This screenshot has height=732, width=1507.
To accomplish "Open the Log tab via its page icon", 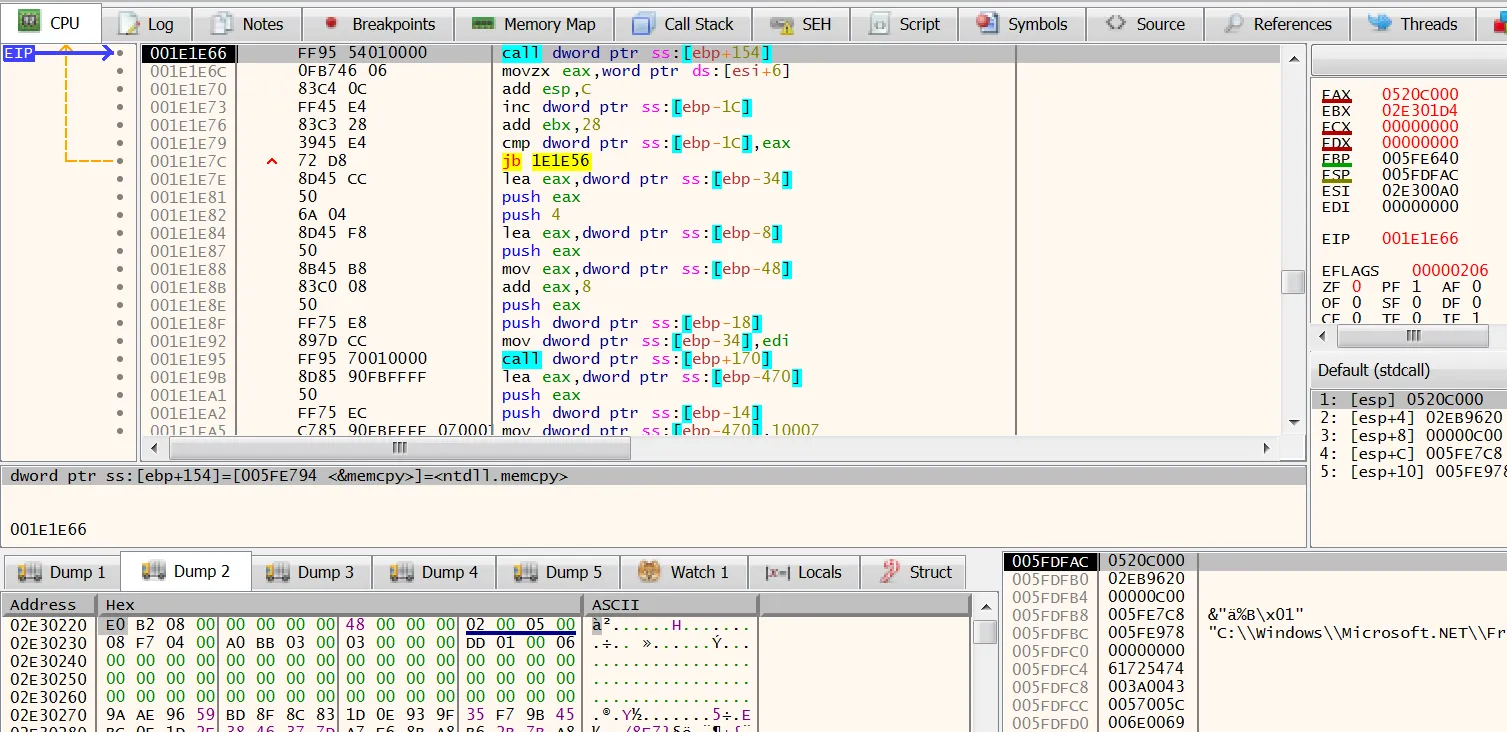I will pos(128,24).
